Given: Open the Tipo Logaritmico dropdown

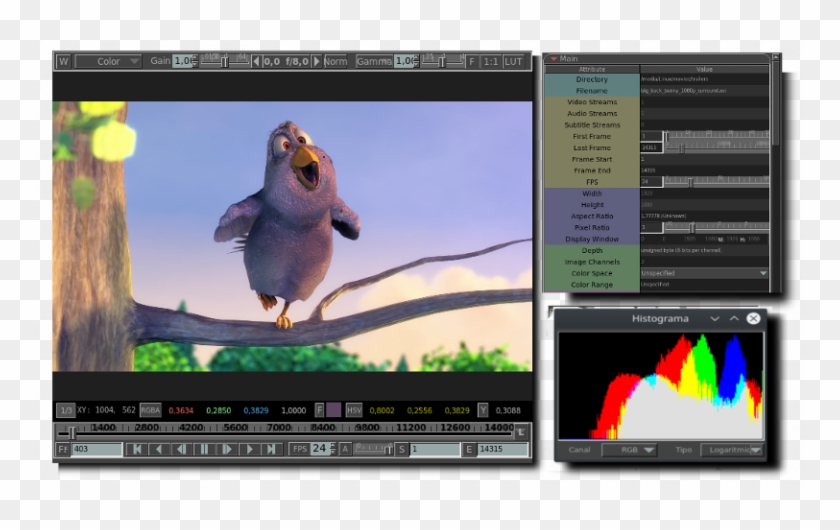Looking at the screenshot, I should pos(731,450).
